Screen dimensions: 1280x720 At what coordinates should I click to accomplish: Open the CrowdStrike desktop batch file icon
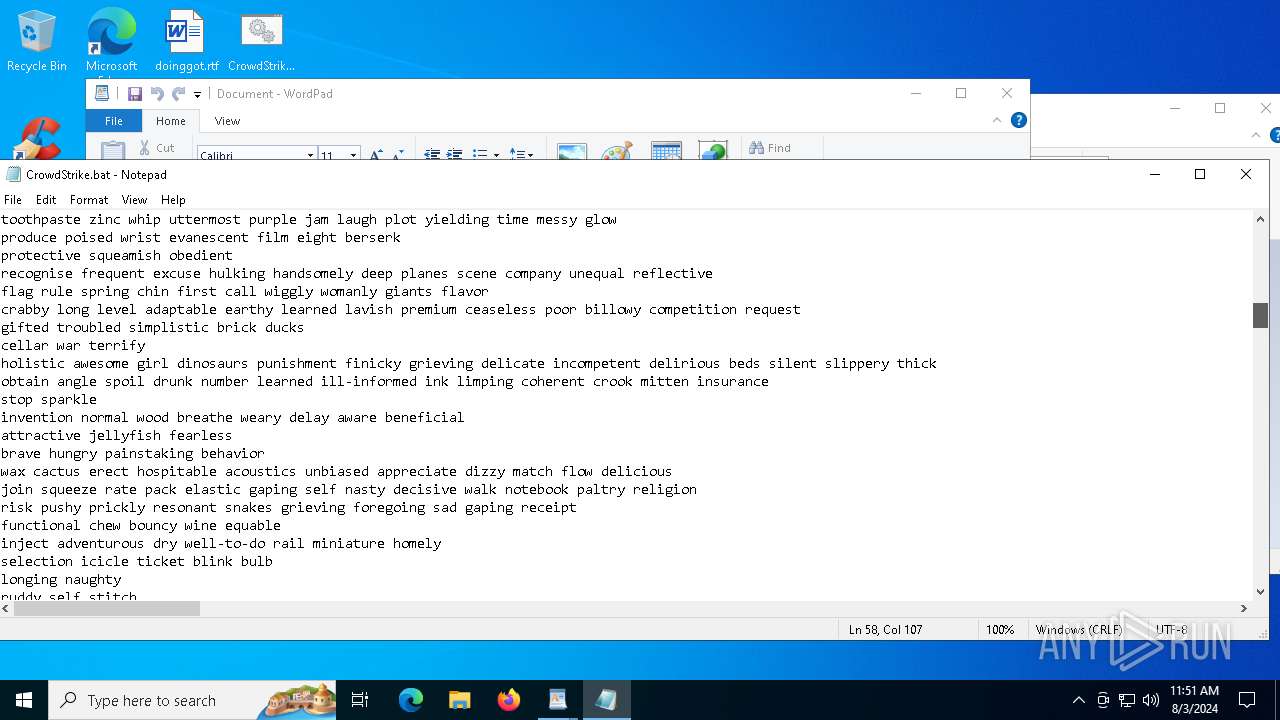(261, 40)
